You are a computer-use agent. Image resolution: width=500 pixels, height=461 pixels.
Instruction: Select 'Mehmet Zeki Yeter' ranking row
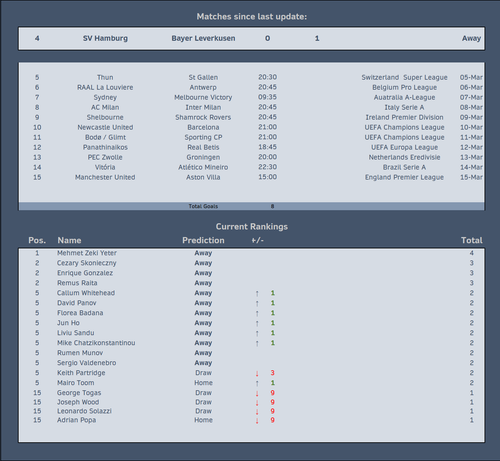click(252, 253)
